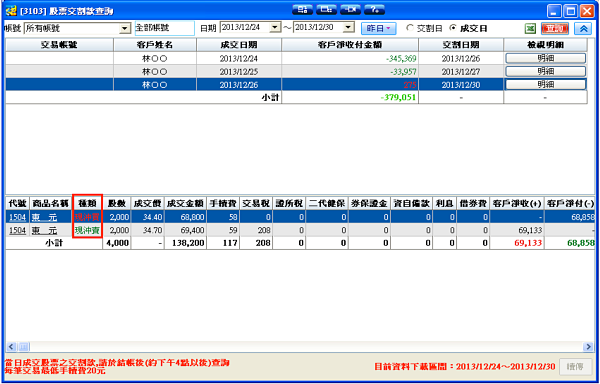The height and width of the screenshot is (384, 600).
Task: Click 東元 name in the 現沖買 row
Action: [44, 218]
